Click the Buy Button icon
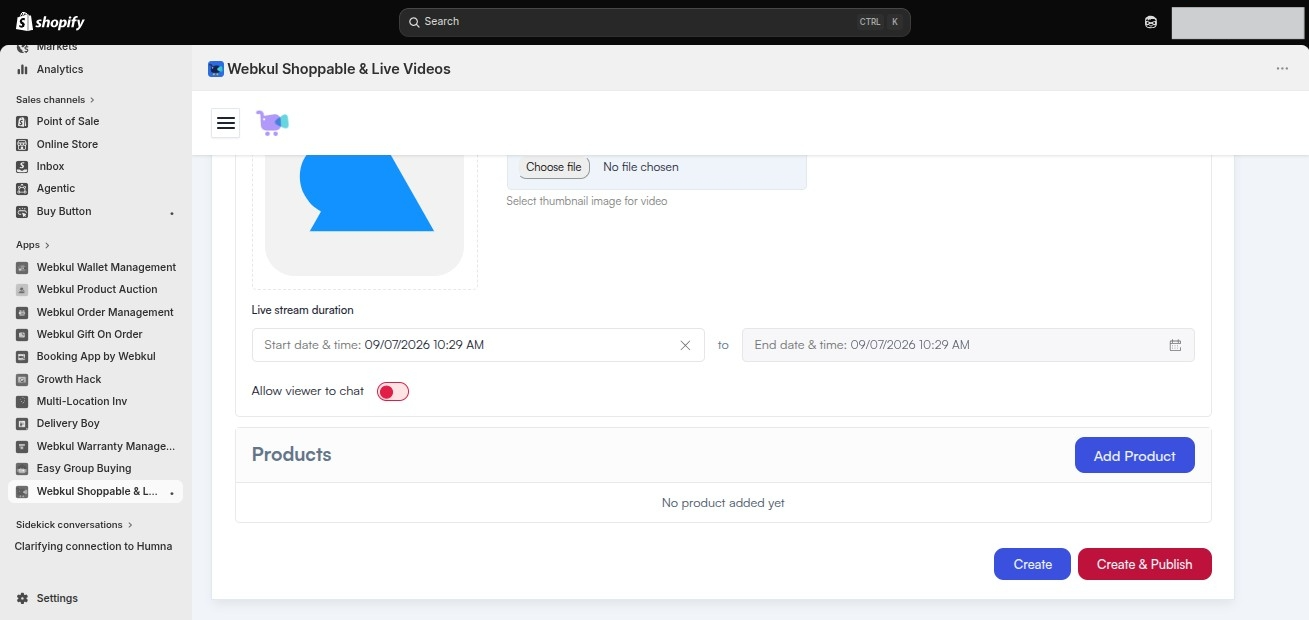Image resolution: width=1309 pixels, height=620 pixels. 22,211
